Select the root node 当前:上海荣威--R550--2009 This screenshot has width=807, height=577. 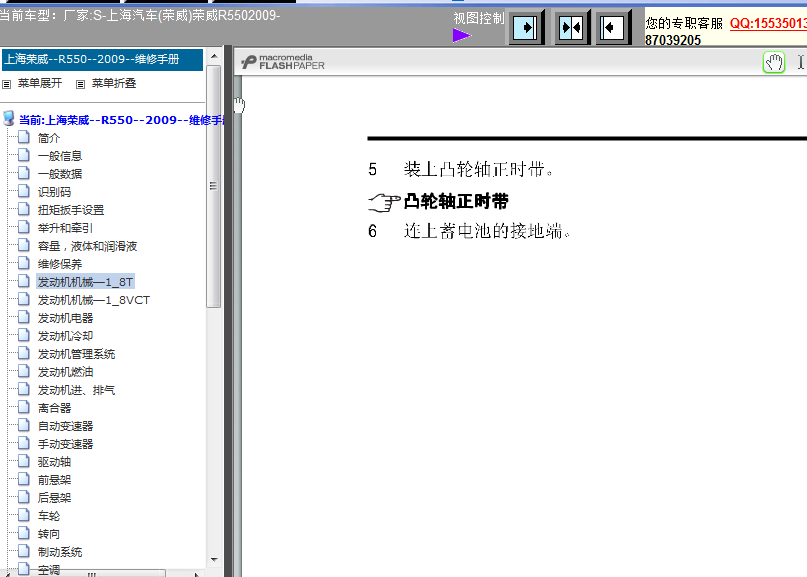click(x=121, y=120)
